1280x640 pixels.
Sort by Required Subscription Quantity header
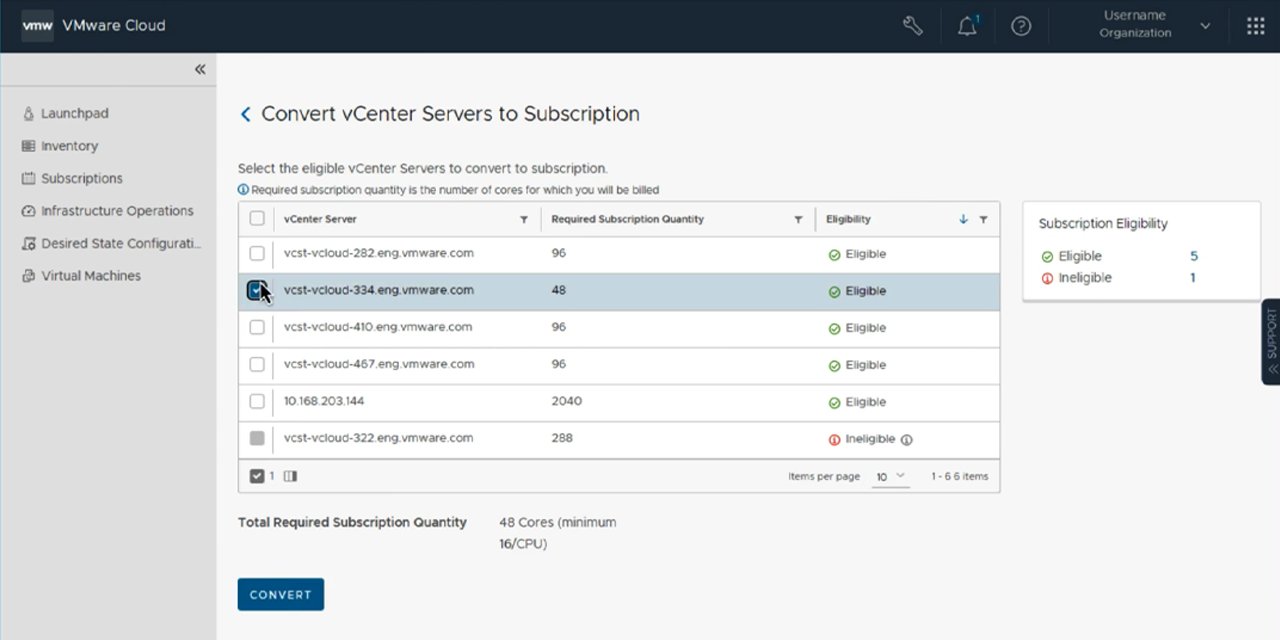[628, 219]
